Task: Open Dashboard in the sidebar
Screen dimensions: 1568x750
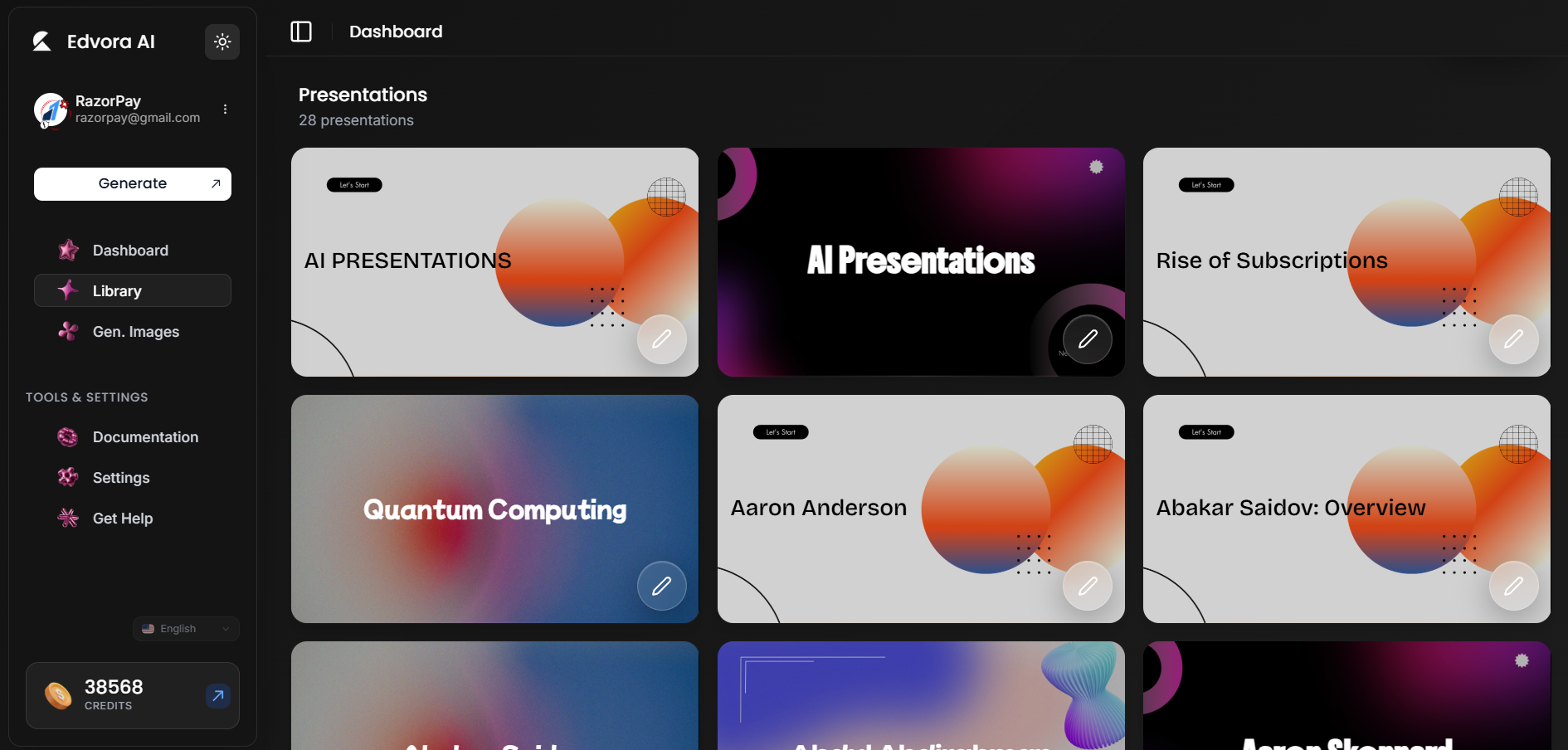Action: coord(133,250)
